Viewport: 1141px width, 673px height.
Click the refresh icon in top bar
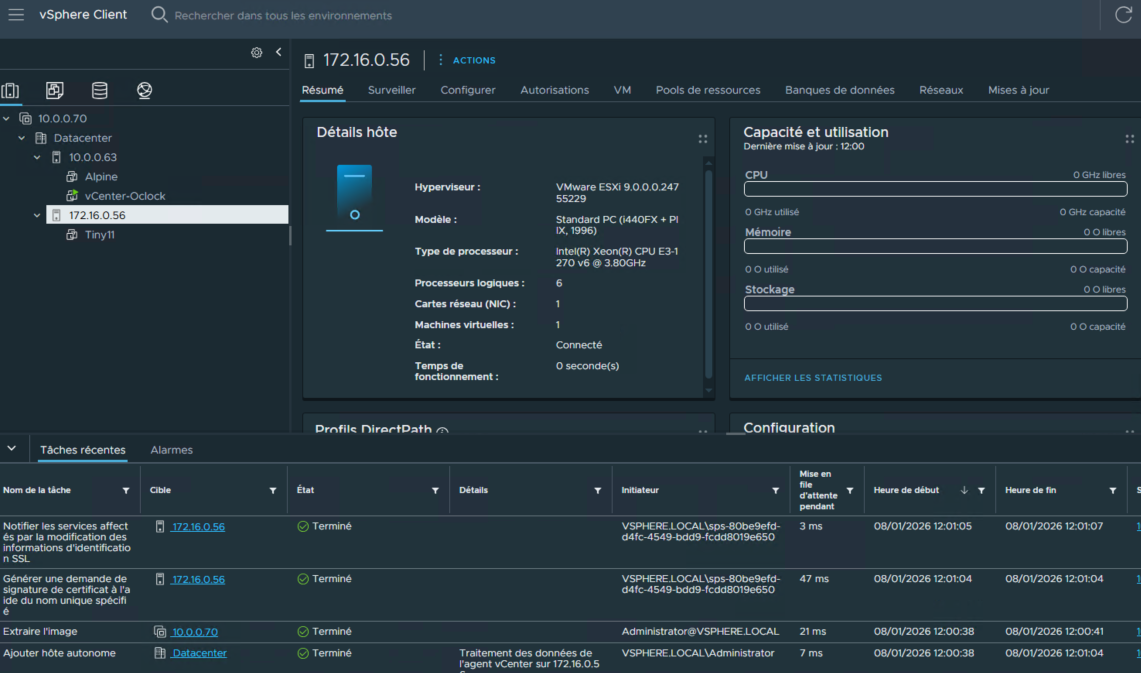coord(1123,15)
